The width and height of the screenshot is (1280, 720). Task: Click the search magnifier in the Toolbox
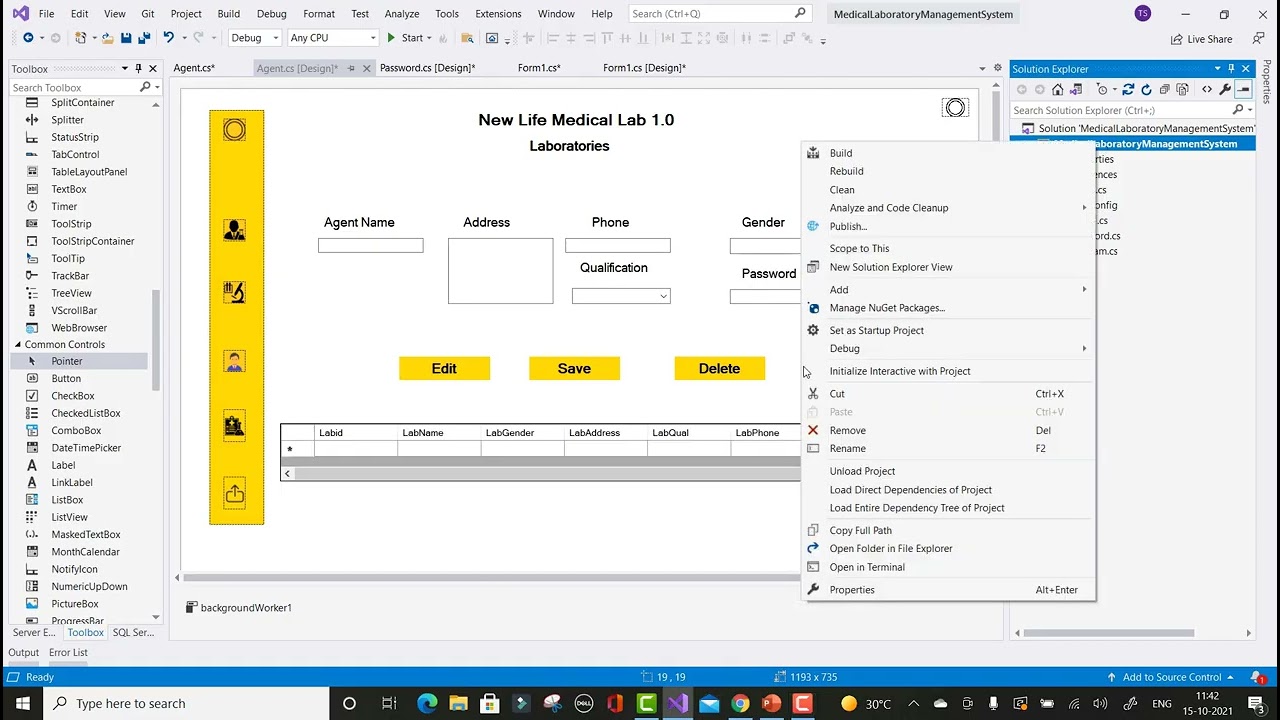coord(145,87)
